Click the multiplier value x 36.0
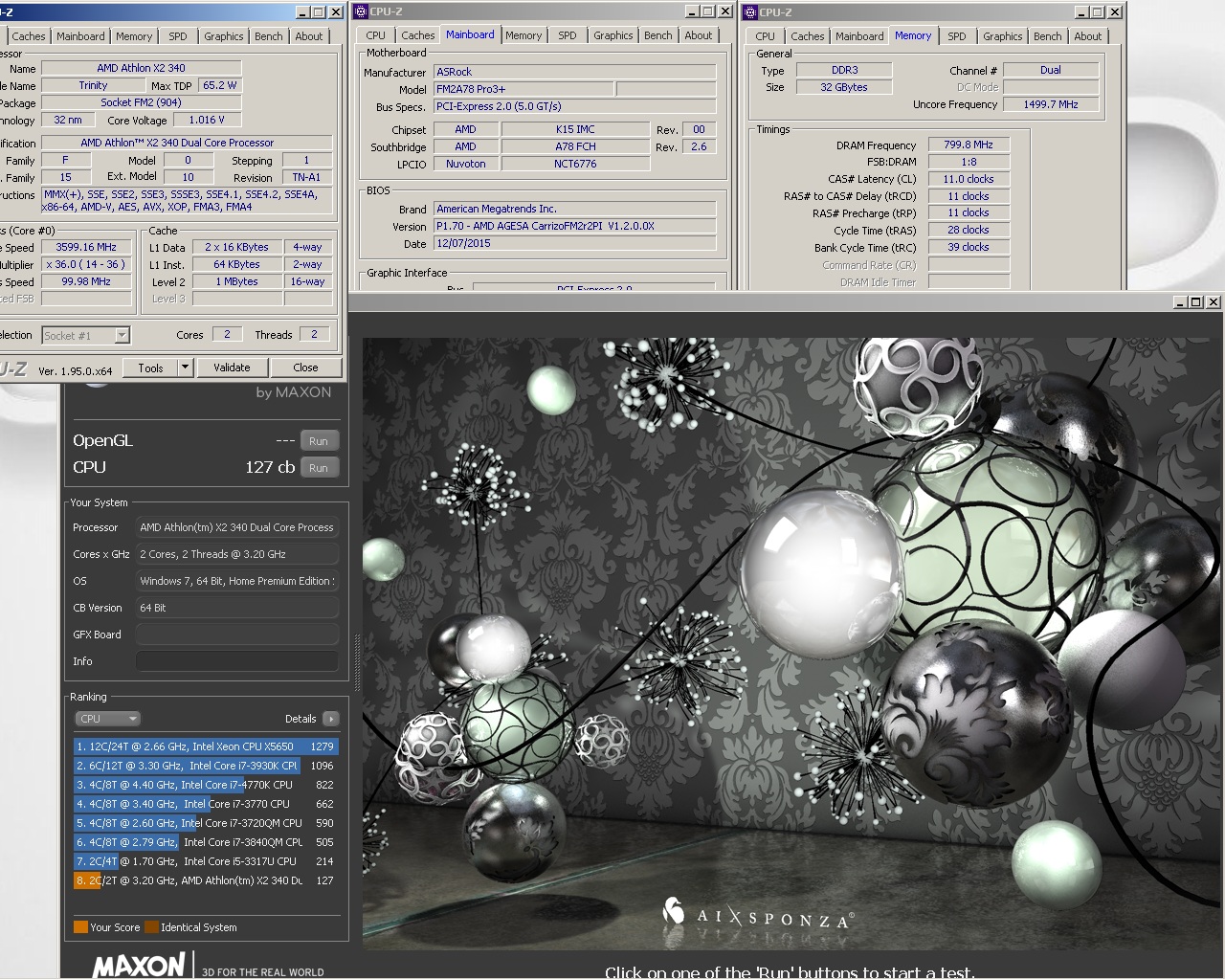 point(86,264)
